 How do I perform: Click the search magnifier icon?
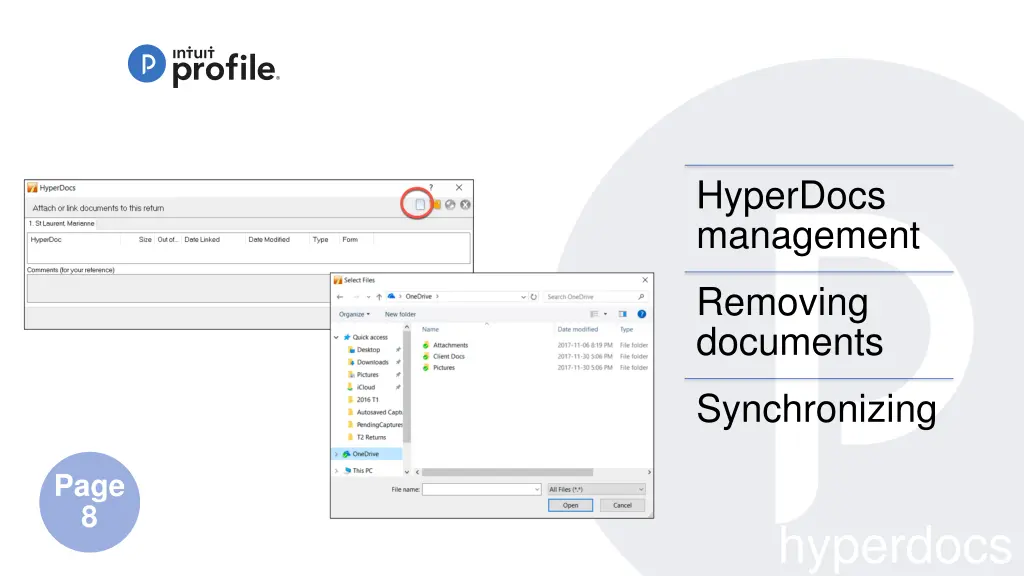pos(641,296)
